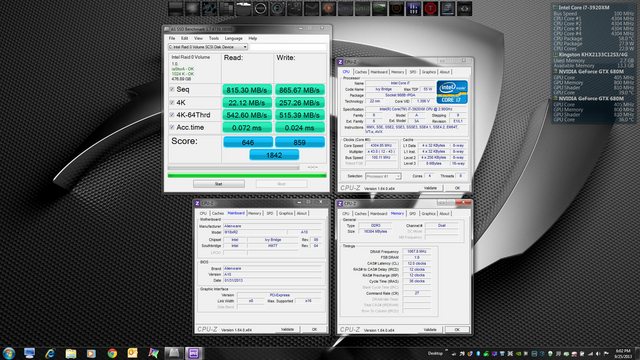Open the Help menu in AS SSD Benchmark
The width and height of the screenshot is (640, 360).
(253, 38)
